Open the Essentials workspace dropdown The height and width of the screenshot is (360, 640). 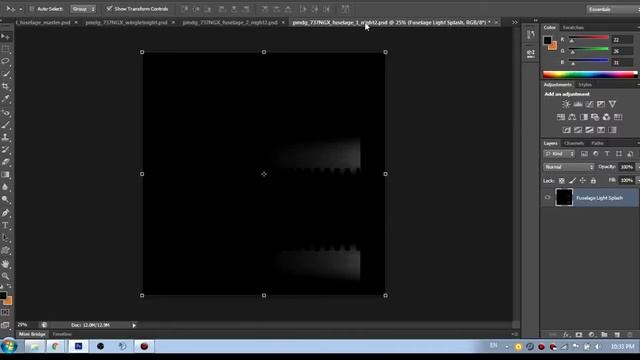pyautogui.click(x=612, y=9)
